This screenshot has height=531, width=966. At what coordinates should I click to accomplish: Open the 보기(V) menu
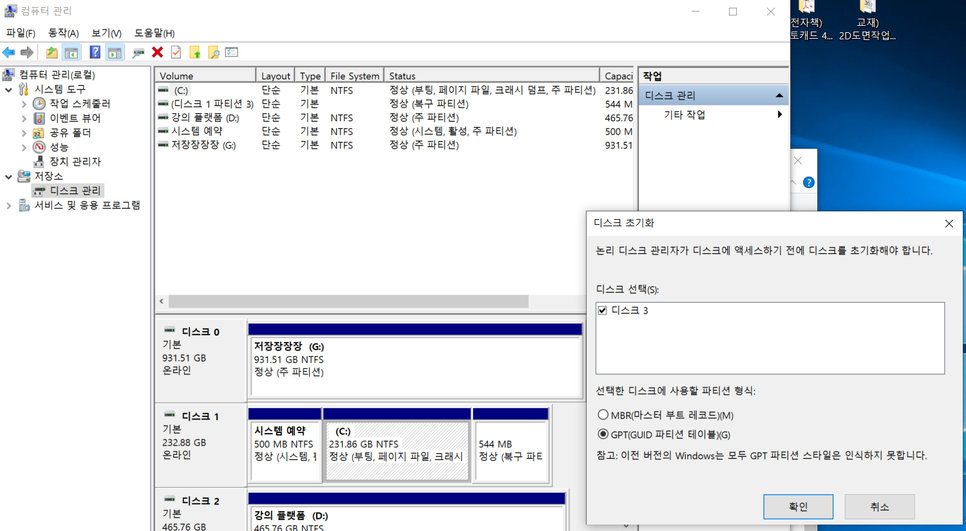point(107,33)
